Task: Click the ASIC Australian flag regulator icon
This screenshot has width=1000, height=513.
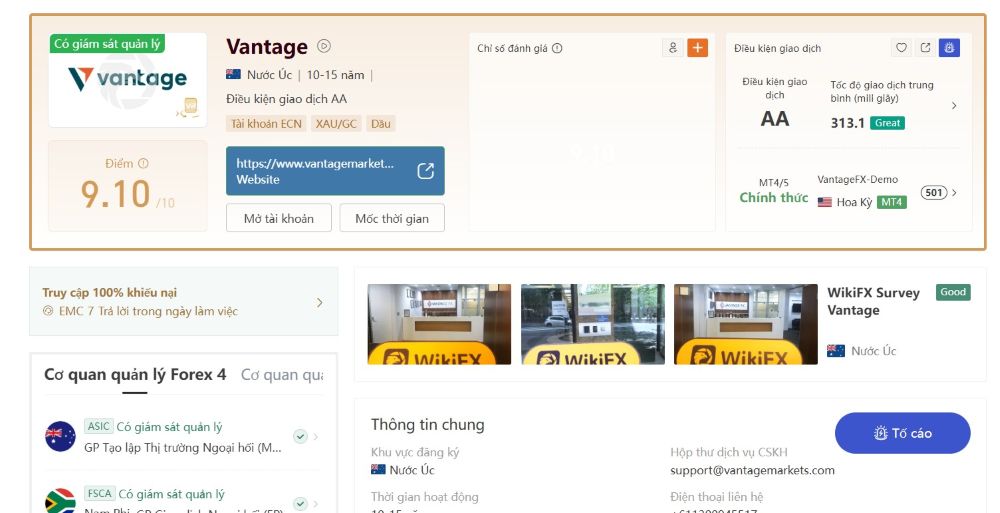Action: [61, 436]
